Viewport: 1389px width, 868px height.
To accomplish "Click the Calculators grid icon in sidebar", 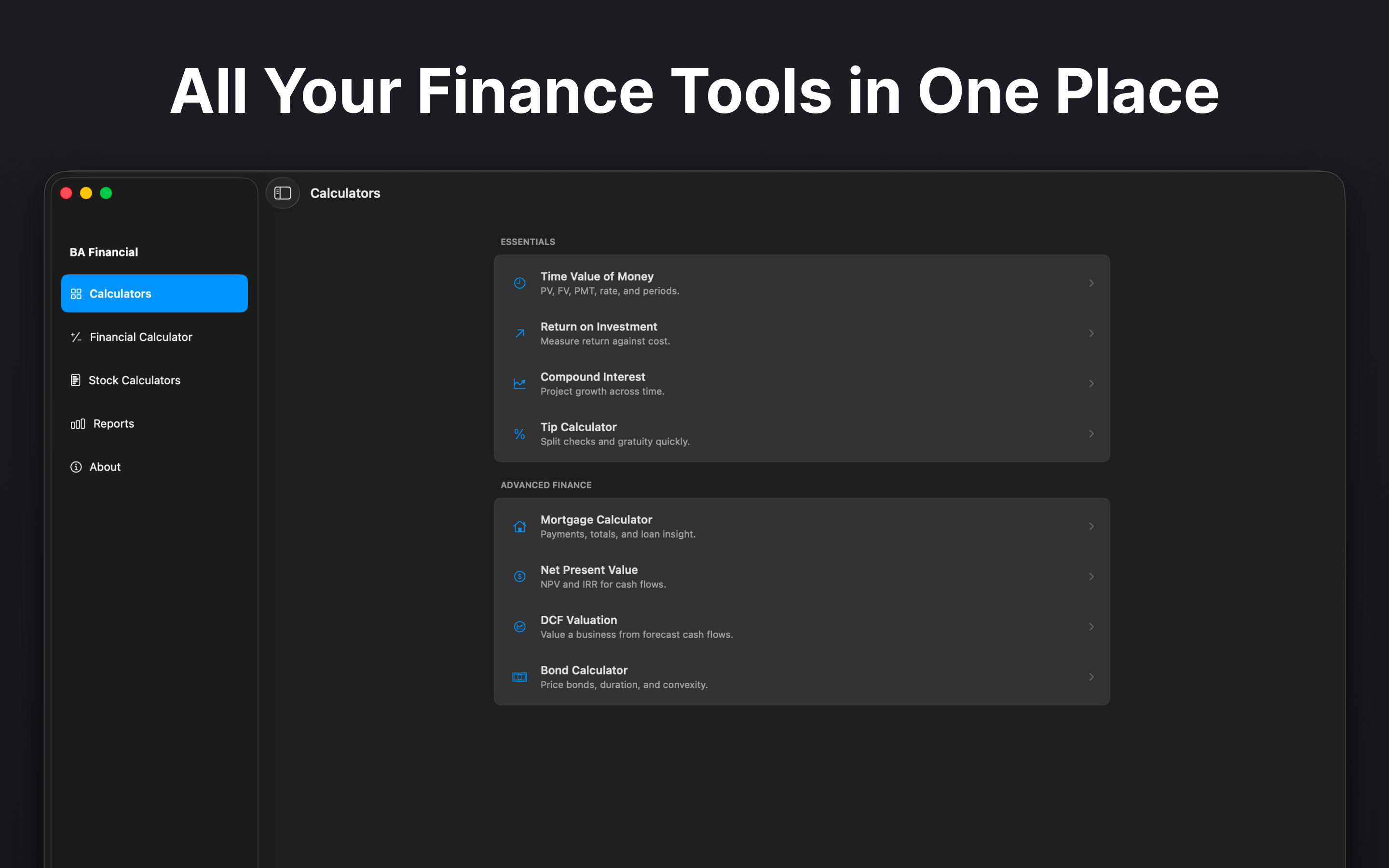I will pos(76,294).
